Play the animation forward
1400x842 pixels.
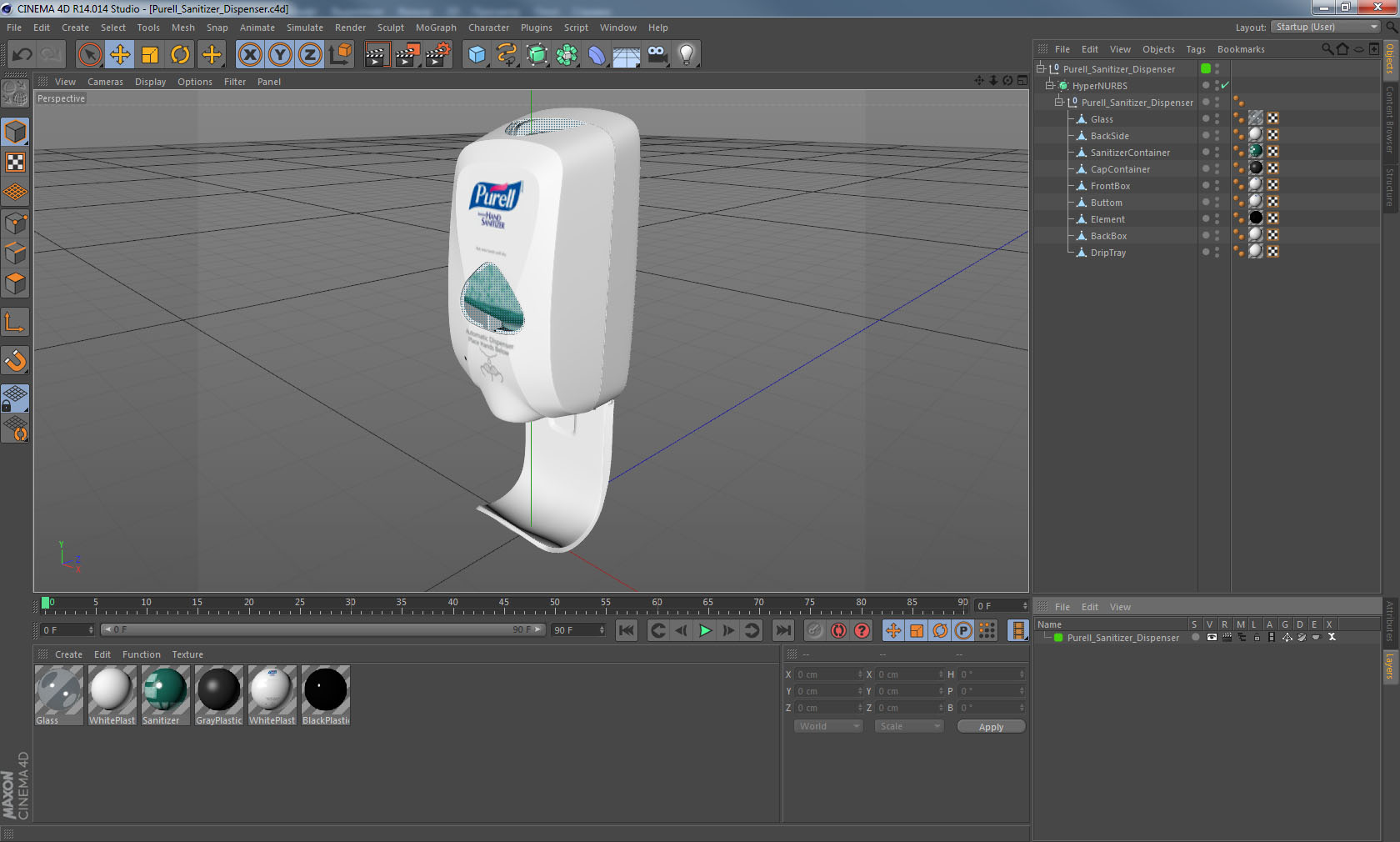705,630
